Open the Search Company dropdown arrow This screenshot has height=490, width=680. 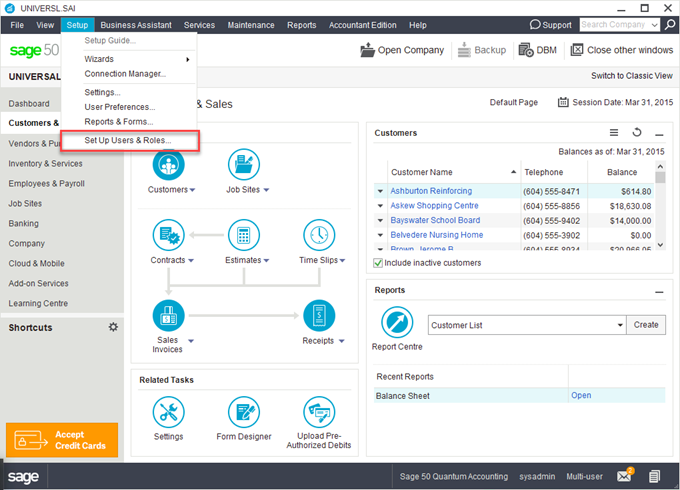655,25
